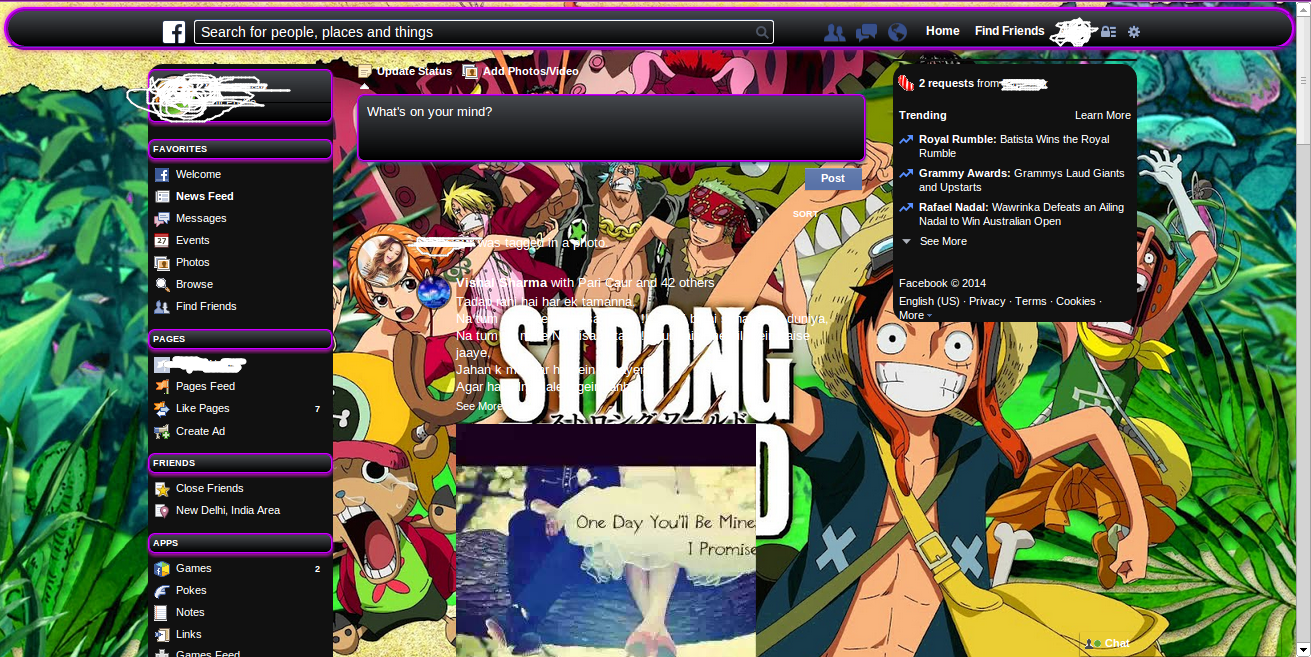The image size is (1311, 657).
Task: Open the Learn More trending link
Action: tap(1103, 115)
